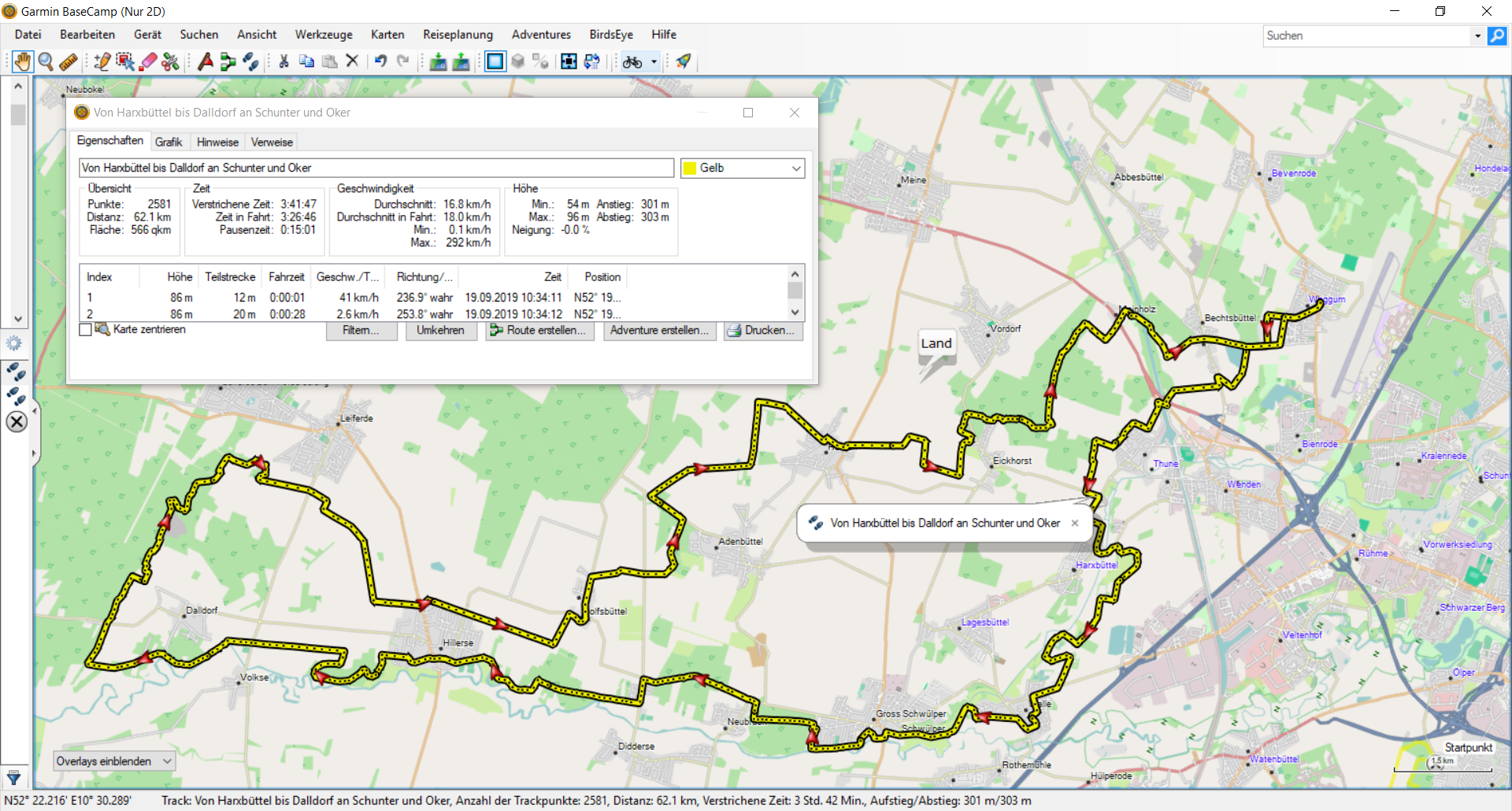
Task: Switch to the Hinweise tab
Action: pyautogui.click(x=217, y=143)
